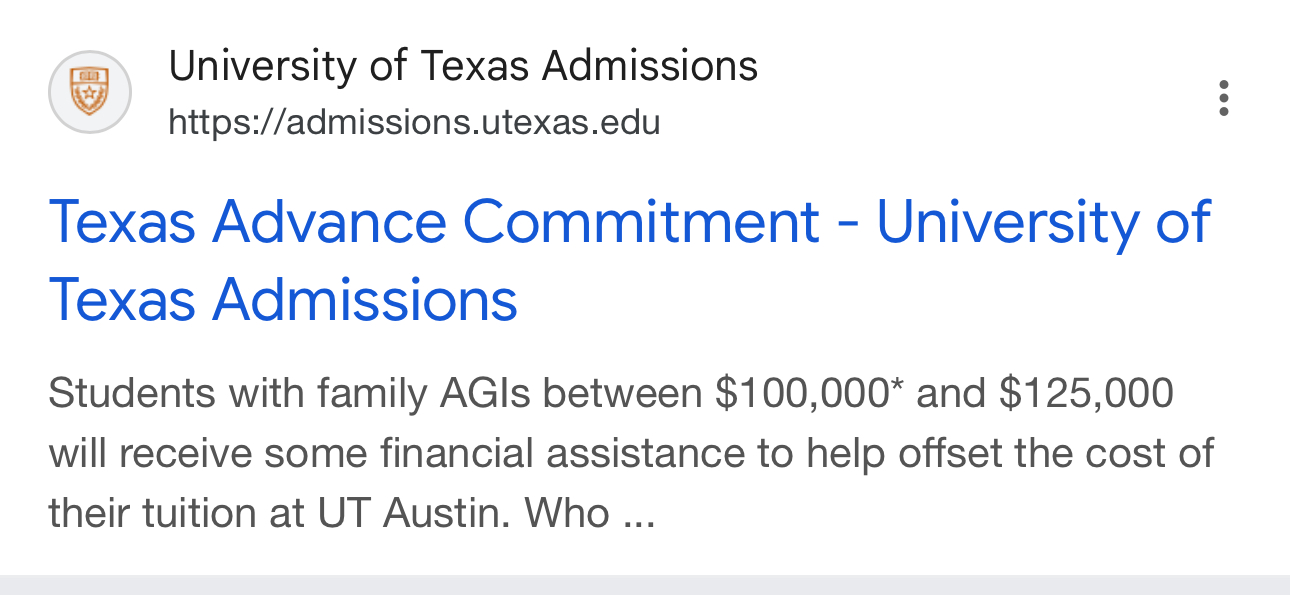
Task: Click the result snippet about family AGIs
Action: (x=630, y=453)
